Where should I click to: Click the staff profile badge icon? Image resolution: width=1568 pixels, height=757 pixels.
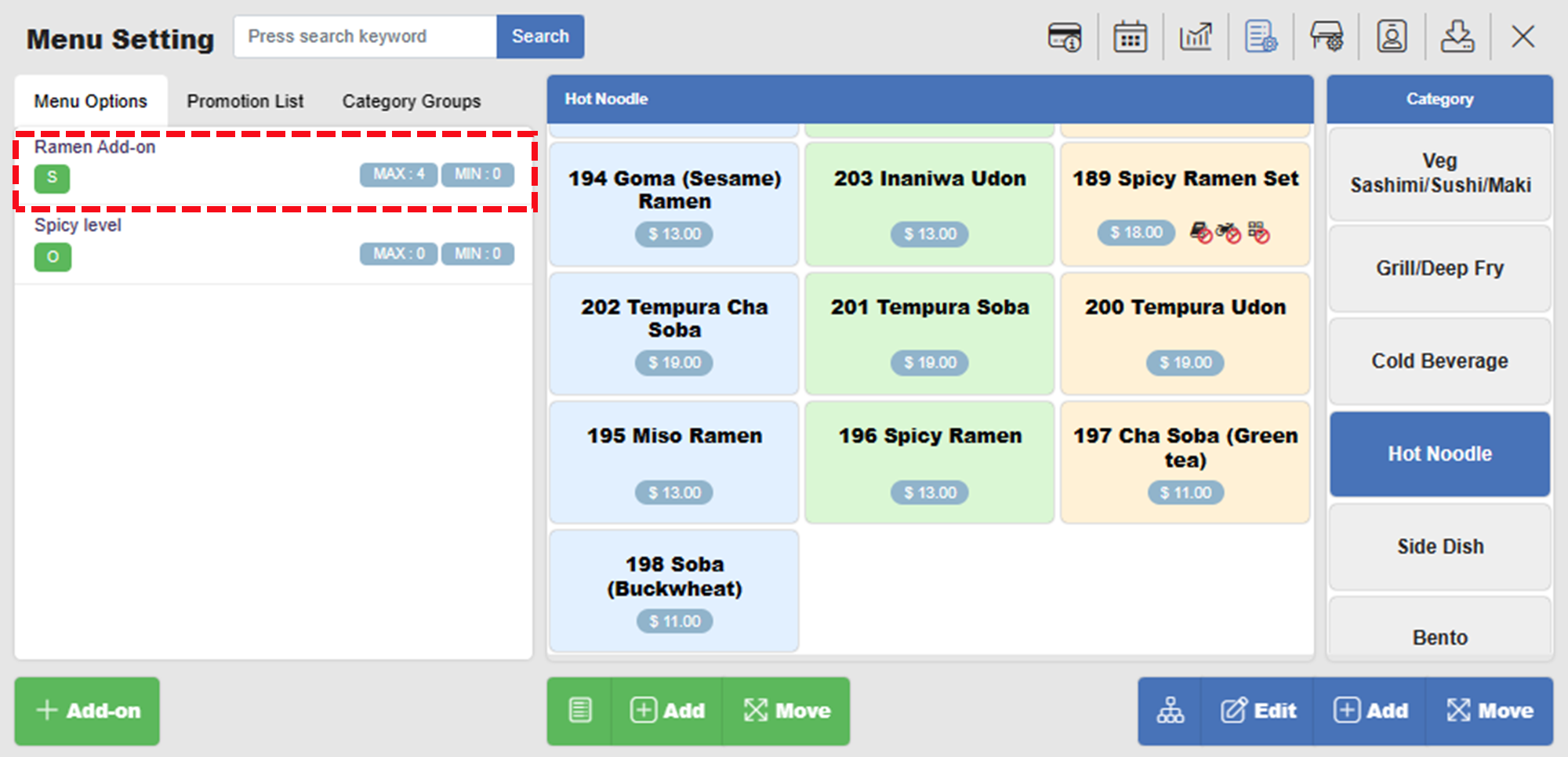[1392, 37]
